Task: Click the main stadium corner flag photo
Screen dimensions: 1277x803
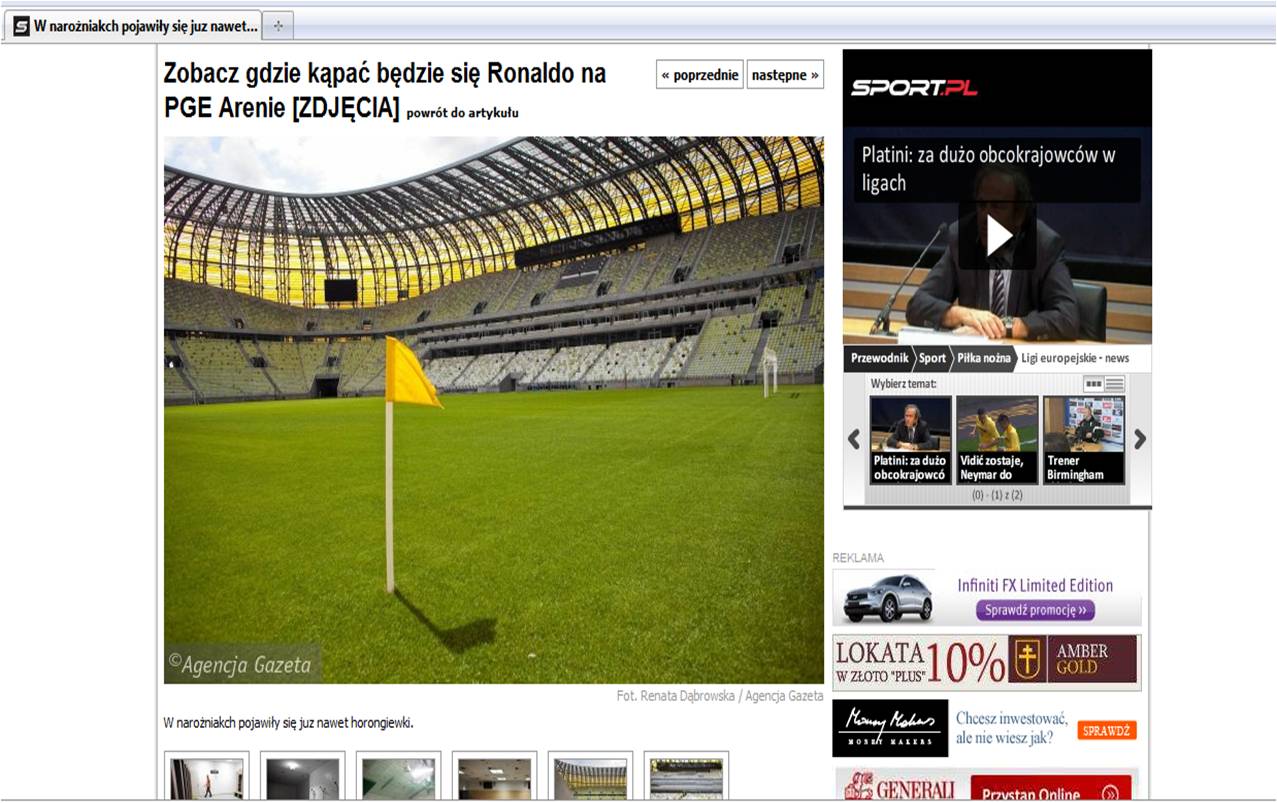Action: point(493,410)
